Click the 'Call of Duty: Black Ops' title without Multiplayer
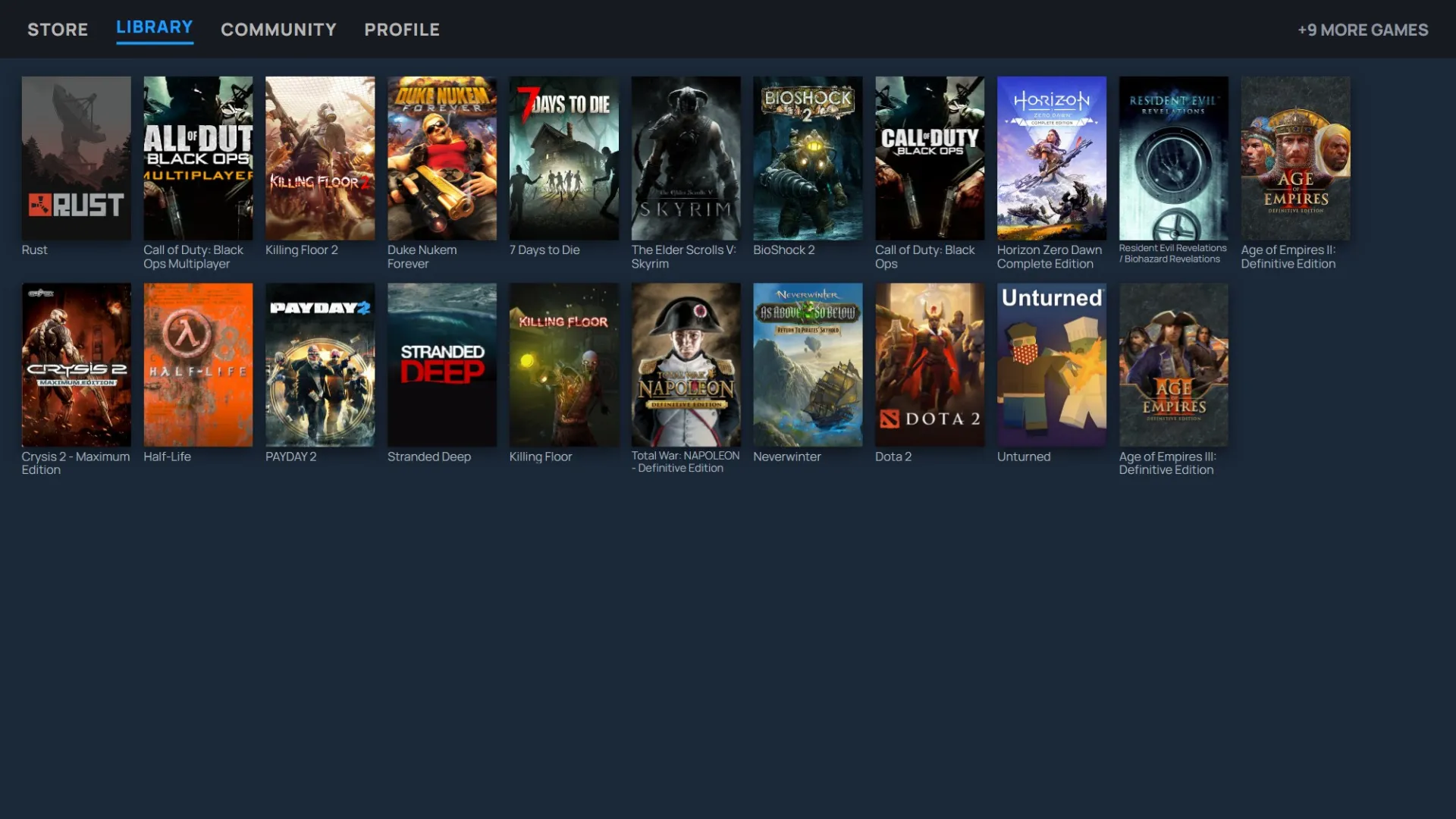Screen dimensions: 1456x819 (x=925, y=256)
